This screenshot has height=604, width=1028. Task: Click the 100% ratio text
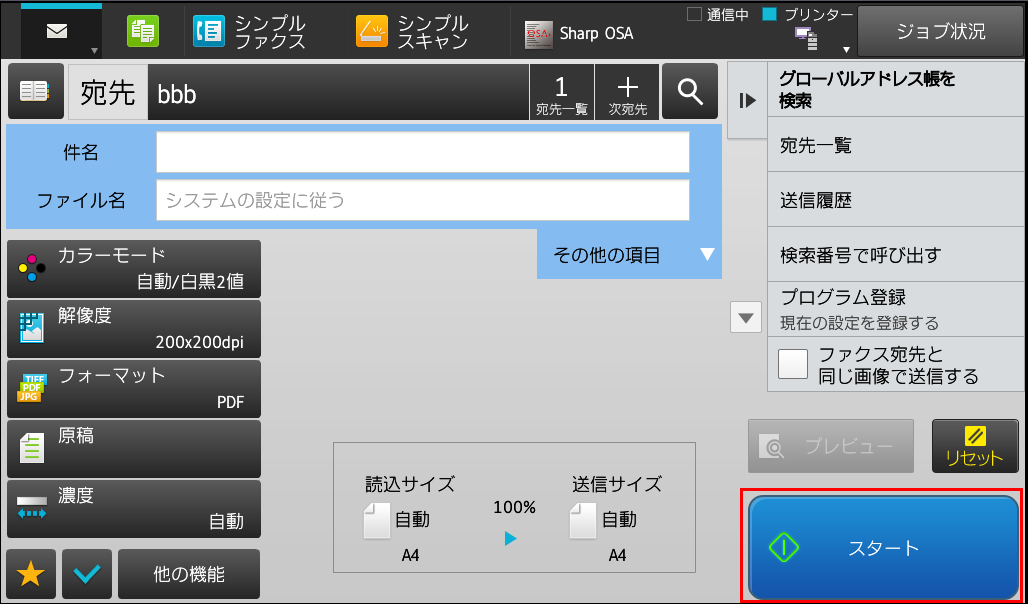(515, 508)
